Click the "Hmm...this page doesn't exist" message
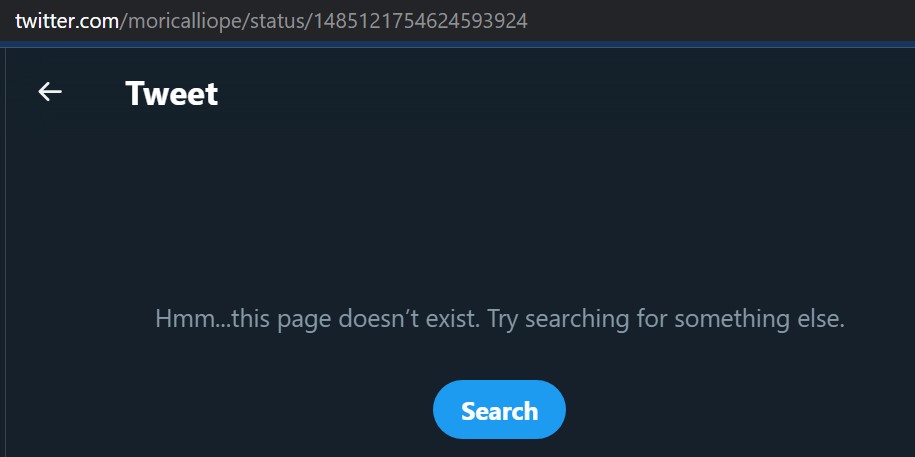915x457 pixels. tap(317, 319)
